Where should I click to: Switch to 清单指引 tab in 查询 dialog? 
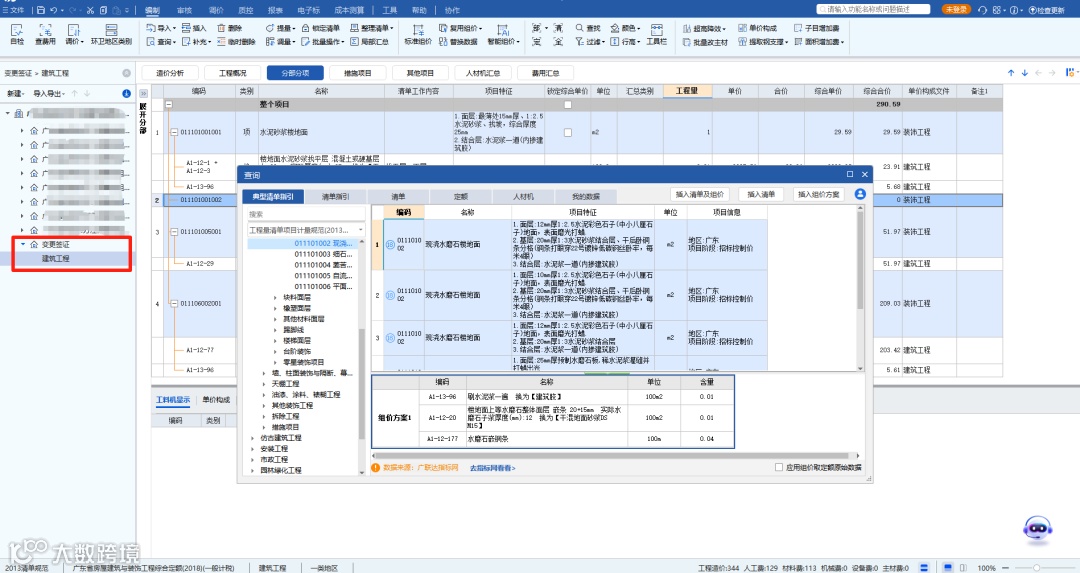point(335,196)
